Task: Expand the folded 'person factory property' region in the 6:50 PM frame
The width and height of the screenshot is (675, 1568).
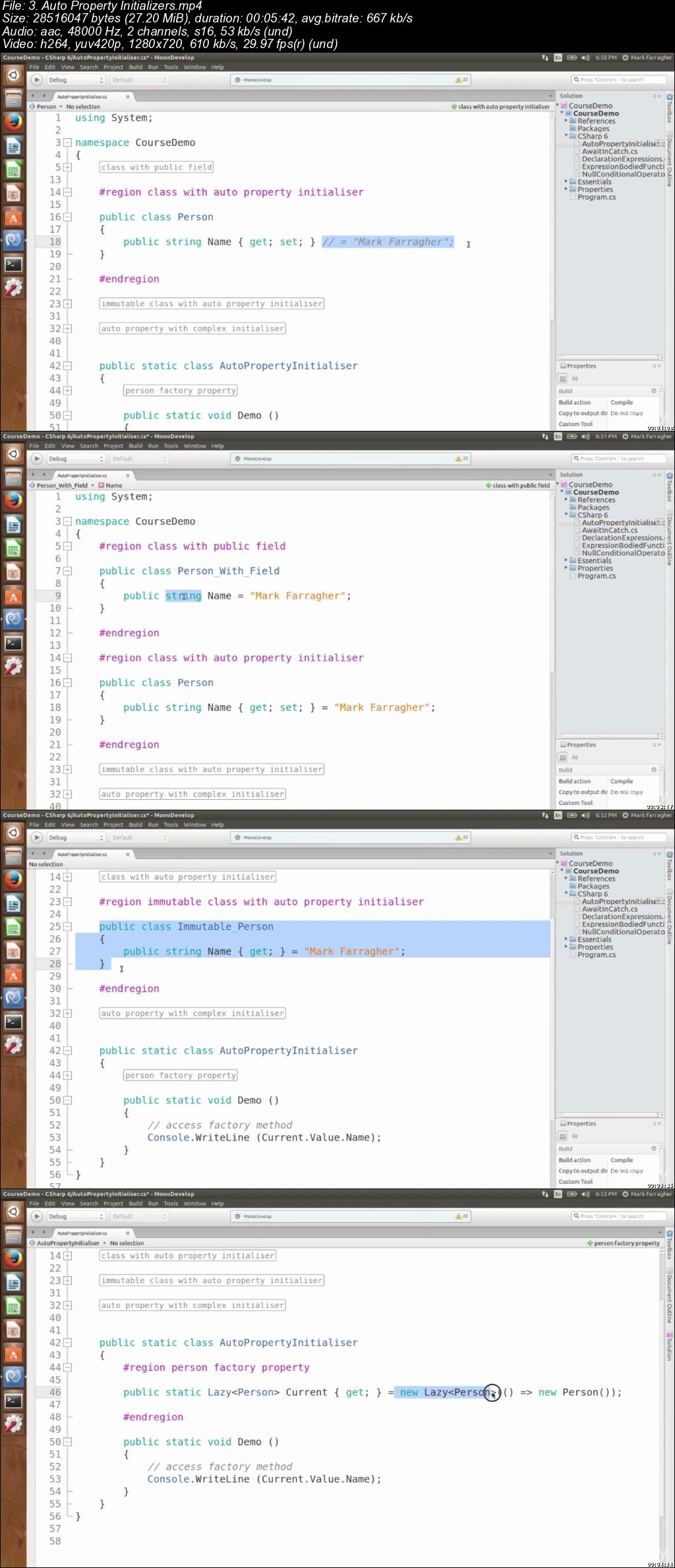Action: coord(67,391)
